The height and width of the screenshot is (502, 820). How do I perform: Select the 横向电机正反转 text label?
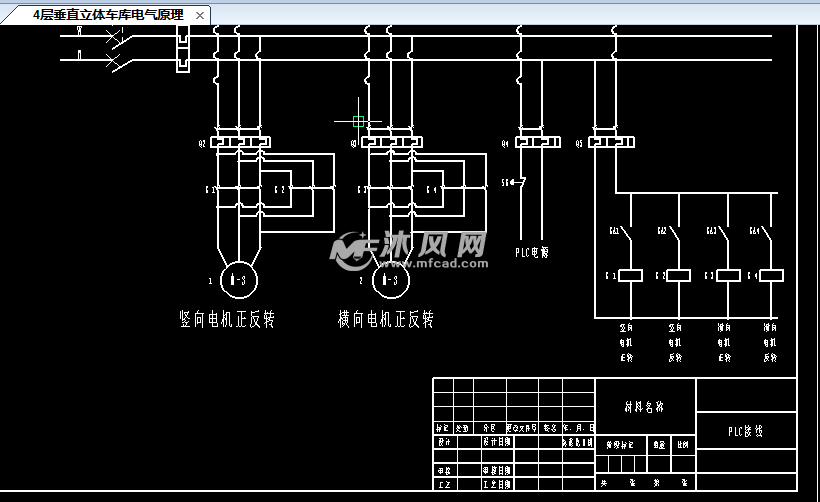[x=386, y=320]
